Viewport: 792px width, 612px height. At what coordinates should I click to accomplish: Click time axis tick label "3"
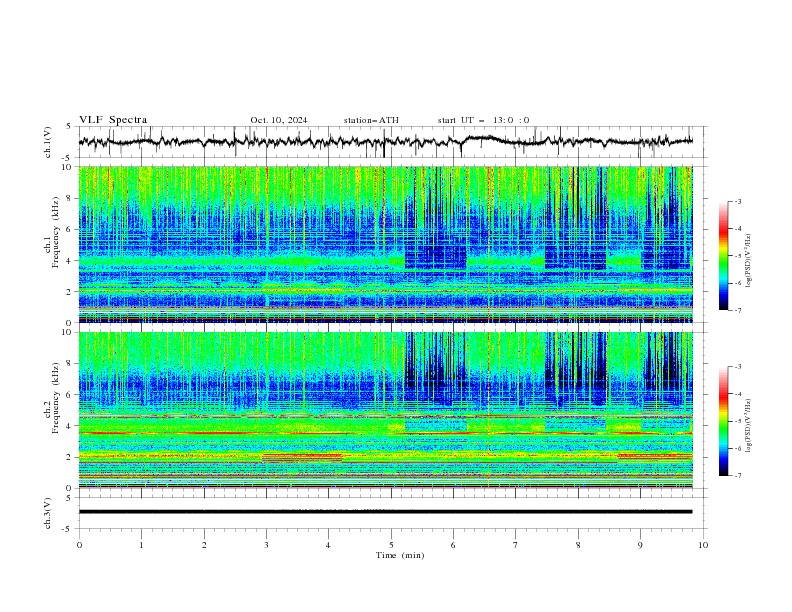point(266,545)
